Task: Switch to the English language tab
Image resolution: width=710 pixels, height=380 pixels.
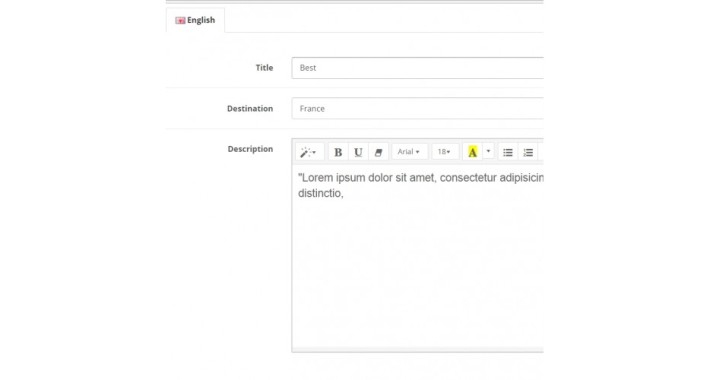Action: (195, 20)
